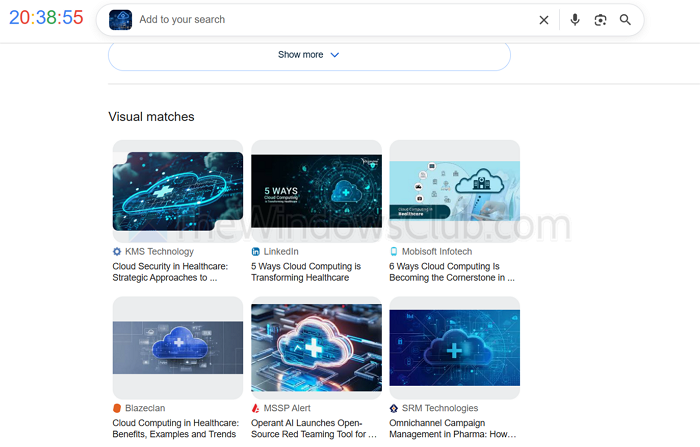
Task: Click the SRM Technologies favicon
Action: [394, 408]
